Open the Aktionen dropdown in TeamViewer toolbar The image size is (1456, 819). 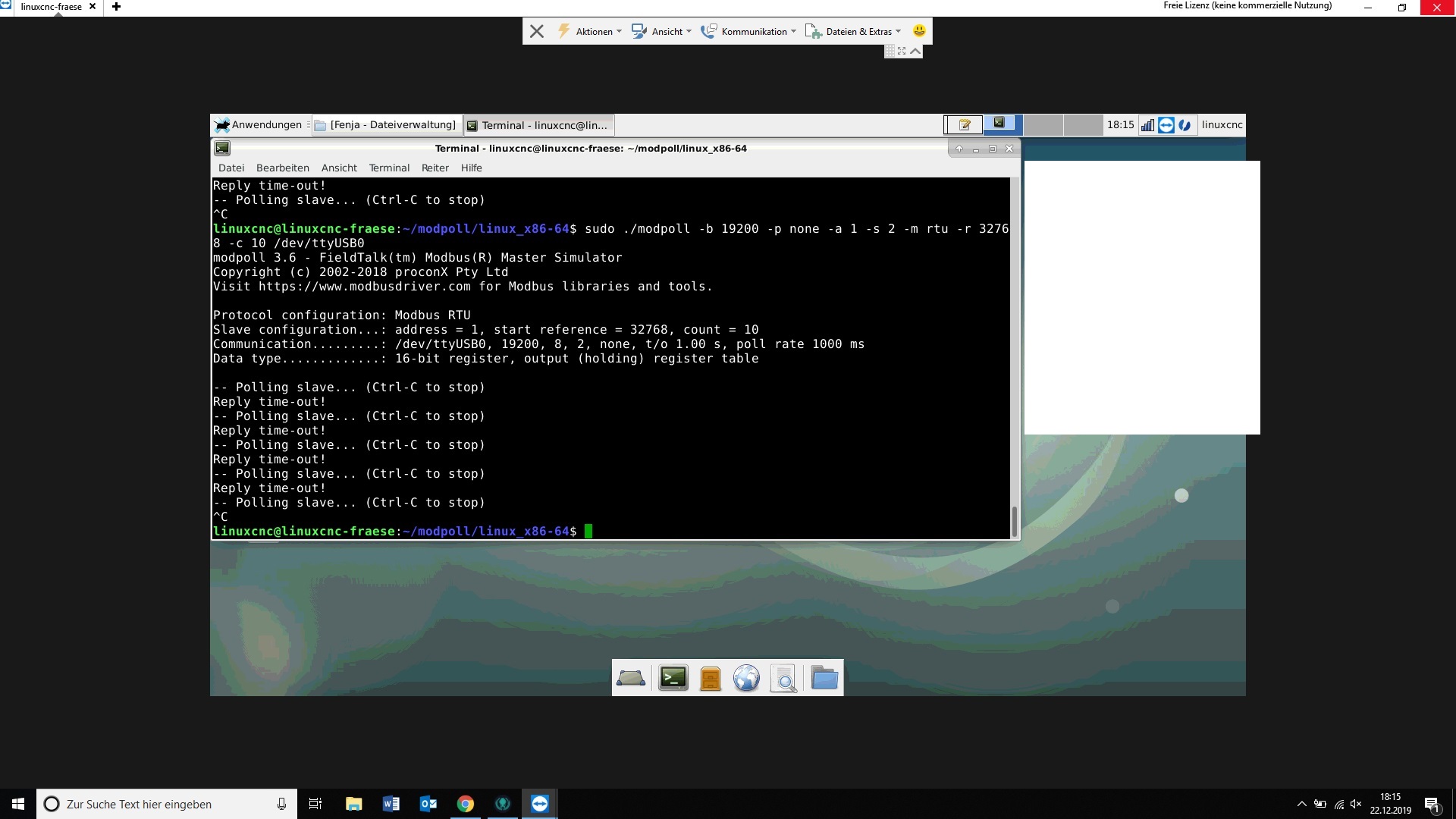pos(590,31)
